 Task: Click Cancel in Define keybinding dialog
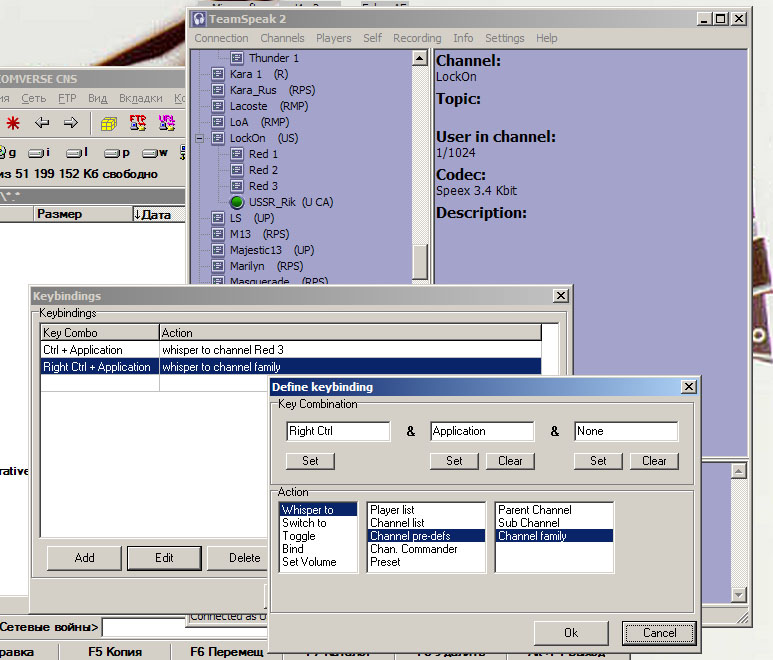659,633
